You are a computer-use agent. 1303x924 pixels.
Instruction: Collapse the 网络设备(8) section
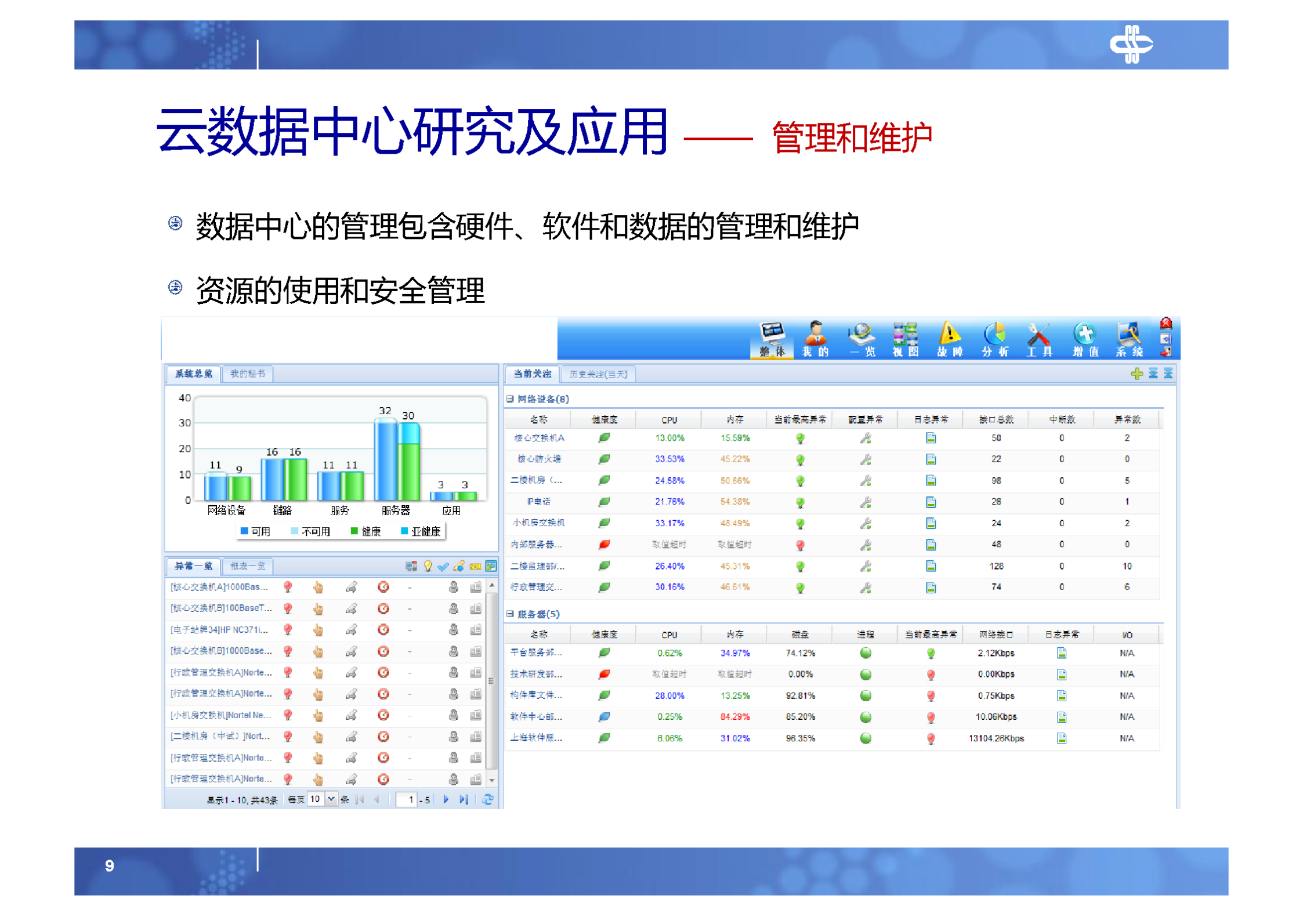click(x=509, y=399)
